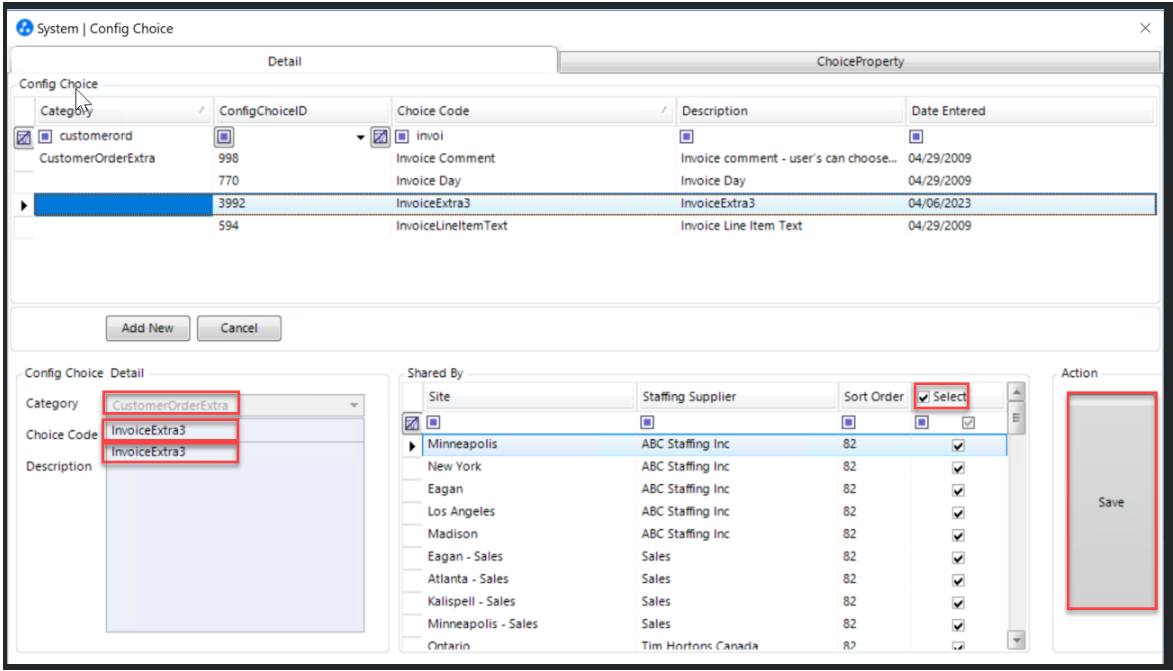The width and height of the screenshot is (1173, 671).
Task: Click the 'CustomerOrderExtra' category cell in grid
Action: click(x=123, y=159)
